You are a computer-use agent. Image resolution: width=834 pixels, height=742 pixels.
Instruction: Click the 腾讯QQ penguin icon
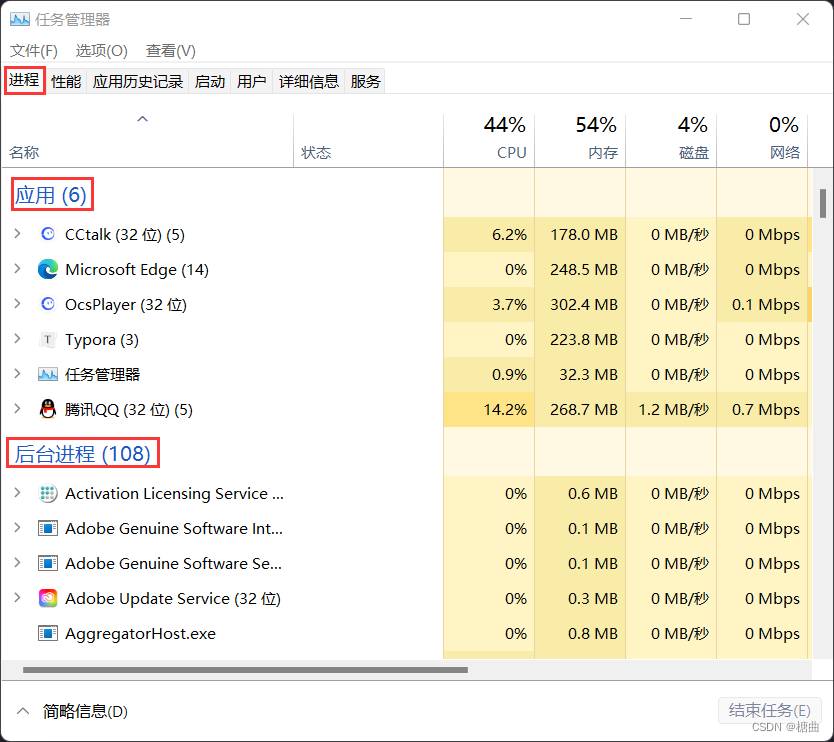[48, 409]
